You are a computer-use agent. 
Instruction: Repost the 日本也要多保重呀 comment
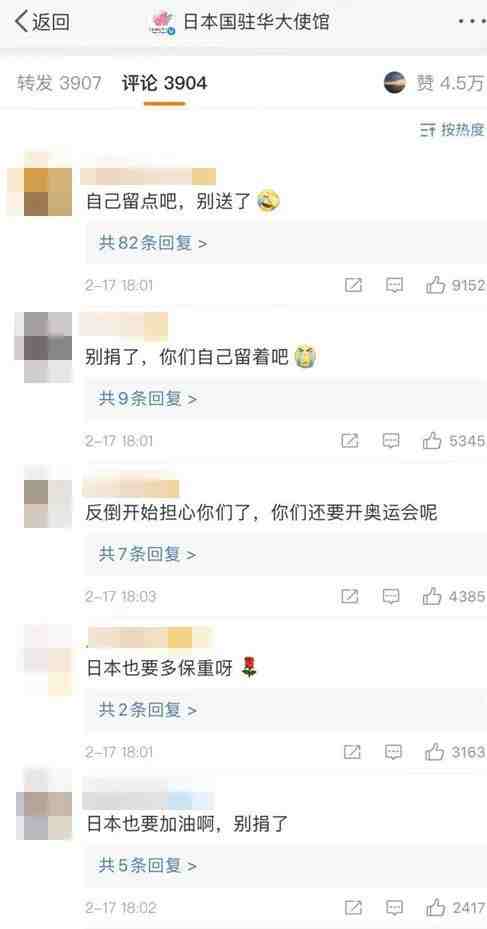[352, 752]
